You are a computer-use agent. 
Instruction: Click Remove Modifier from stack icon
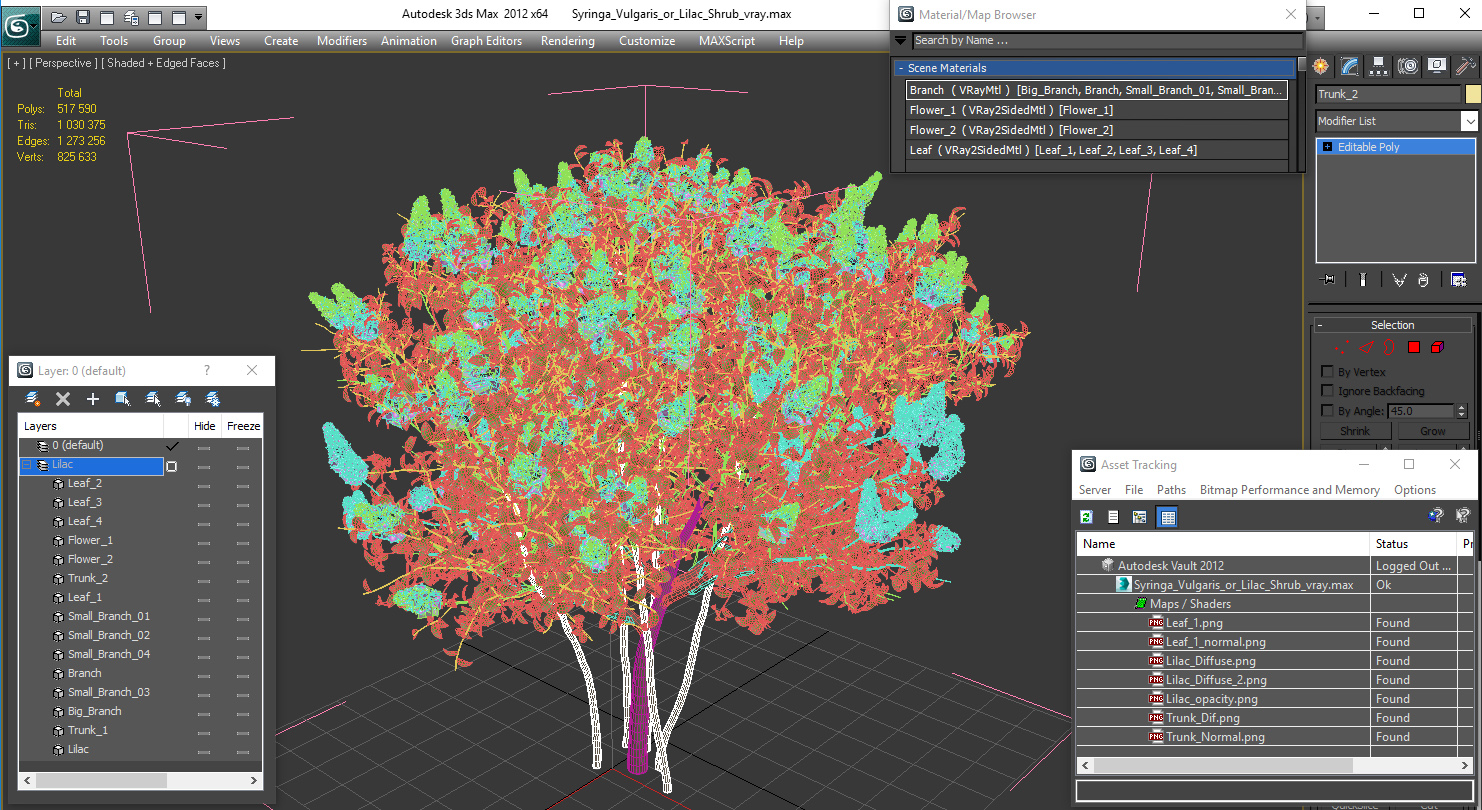pos(1423,280)
